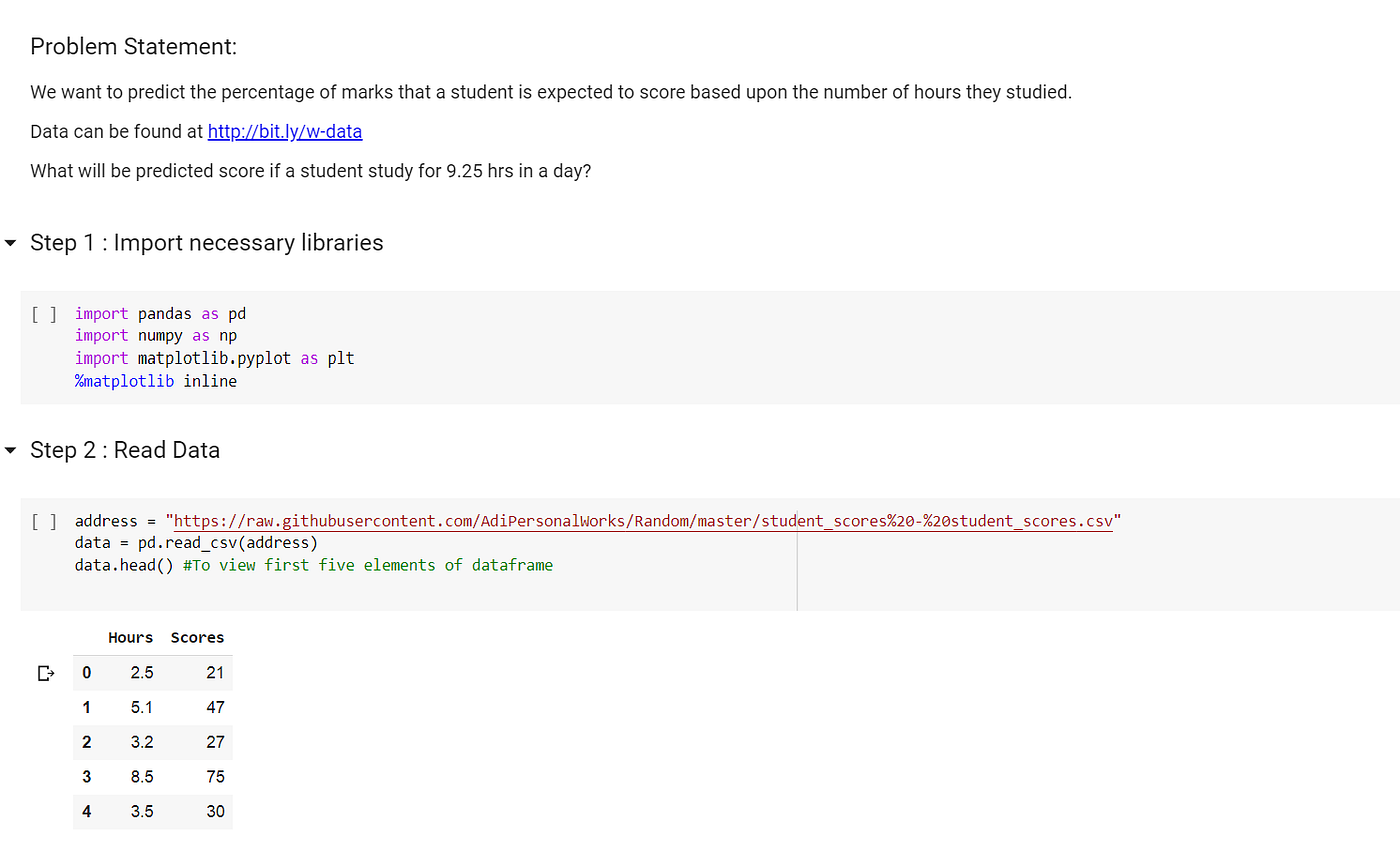Image resolution: width=1400 pixels, height=851 pixels.
Task: Click the 8.5 hours table cell
Action: pyautogui.click(x=142, y=777)
